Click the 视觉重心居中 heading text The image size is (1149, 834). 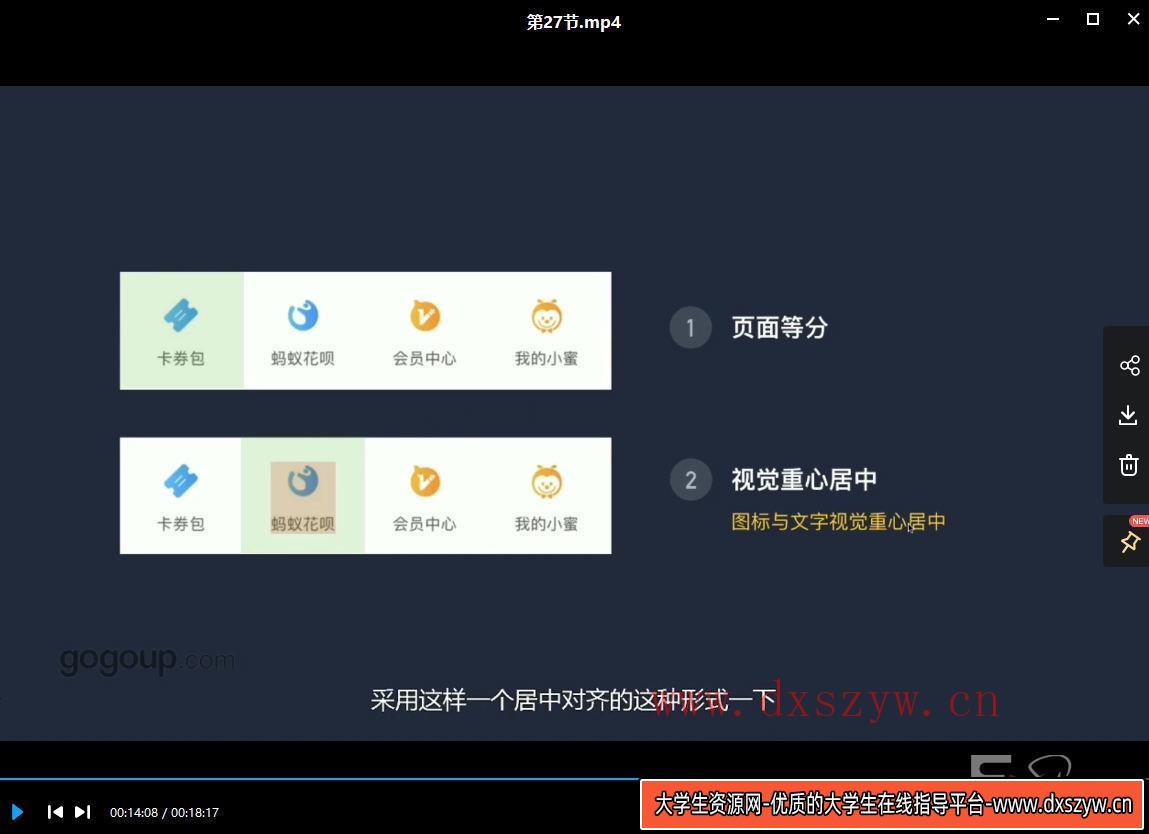pyautogui.click(x=804, y=480)
